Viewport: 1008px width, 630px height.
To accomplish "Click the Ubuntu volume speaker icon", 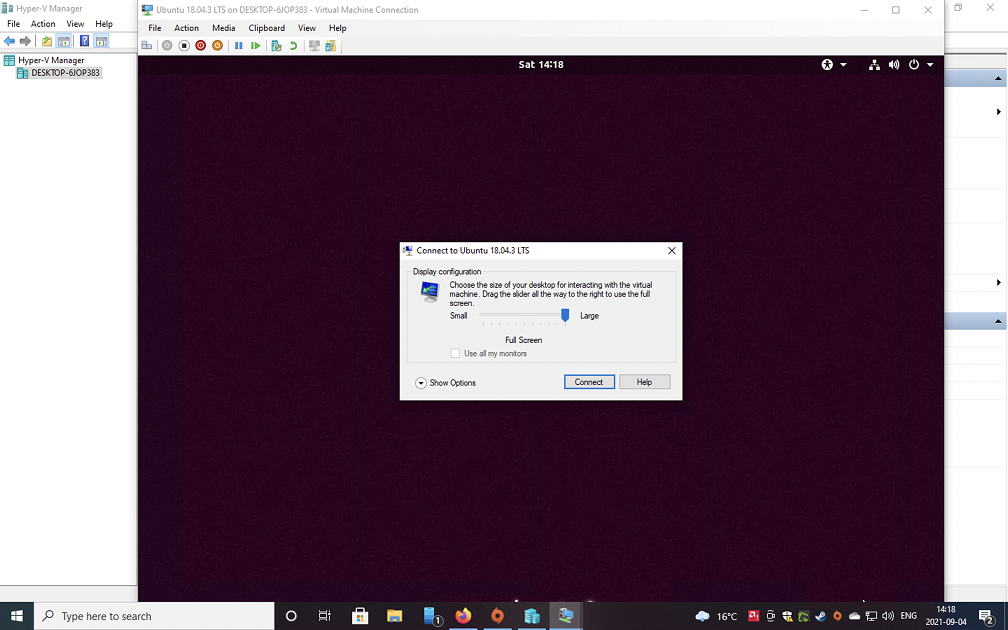I will (x=894, y=64).
